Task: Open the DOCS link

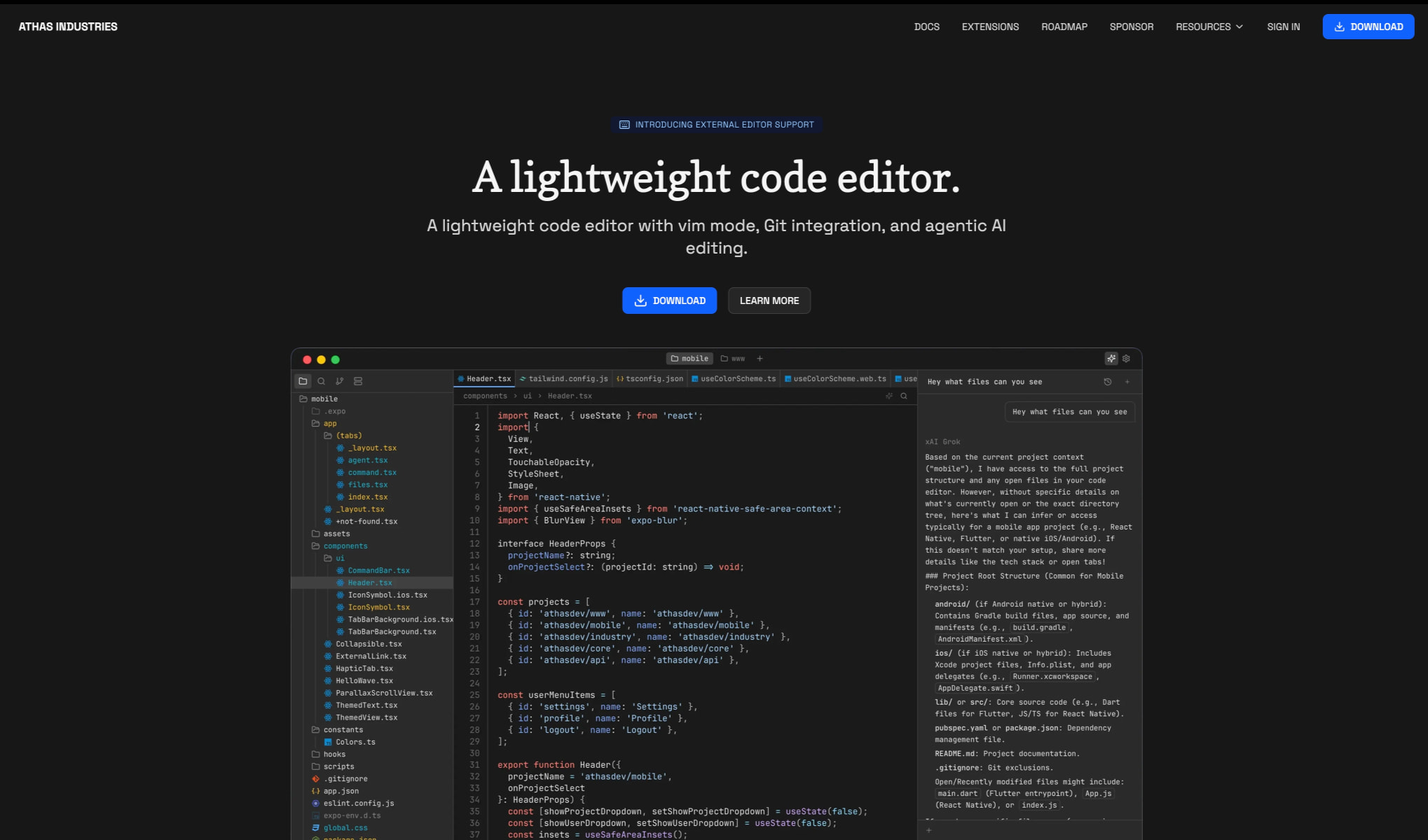Action: pyautogui.click(x=927, y=27)
